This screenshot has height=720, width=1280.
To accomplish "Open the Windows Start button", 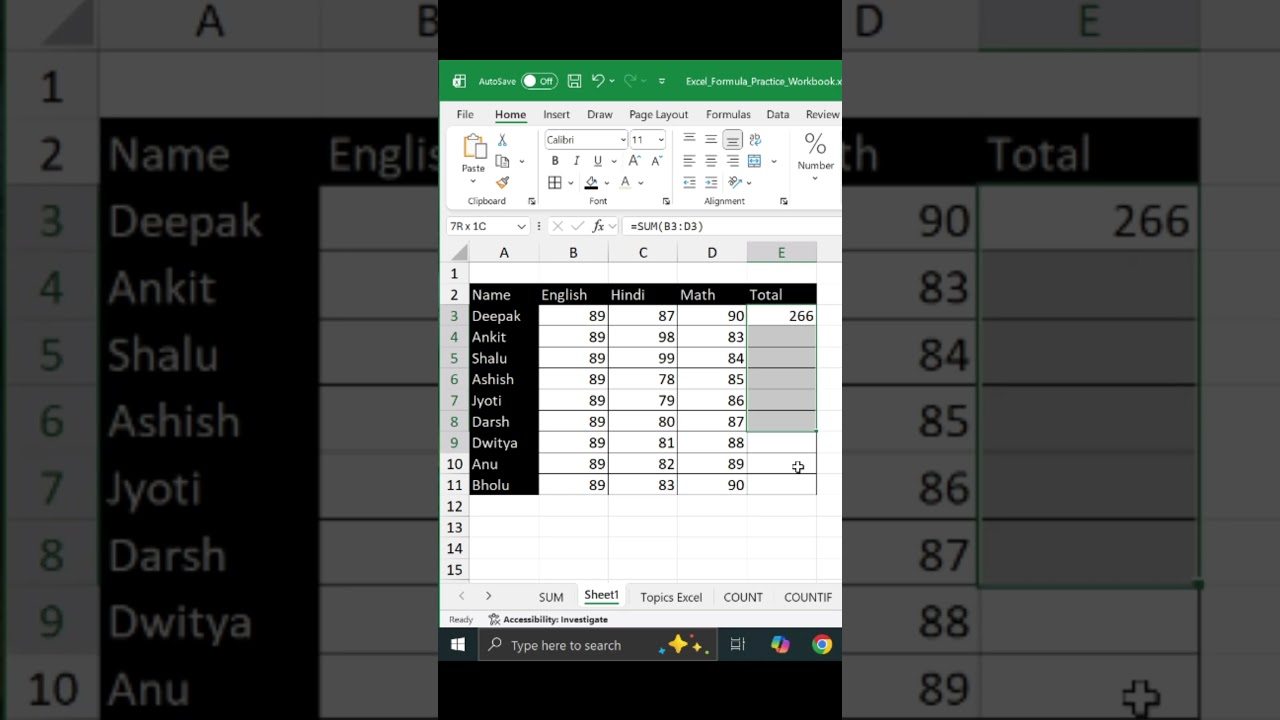I will point(458,645).
